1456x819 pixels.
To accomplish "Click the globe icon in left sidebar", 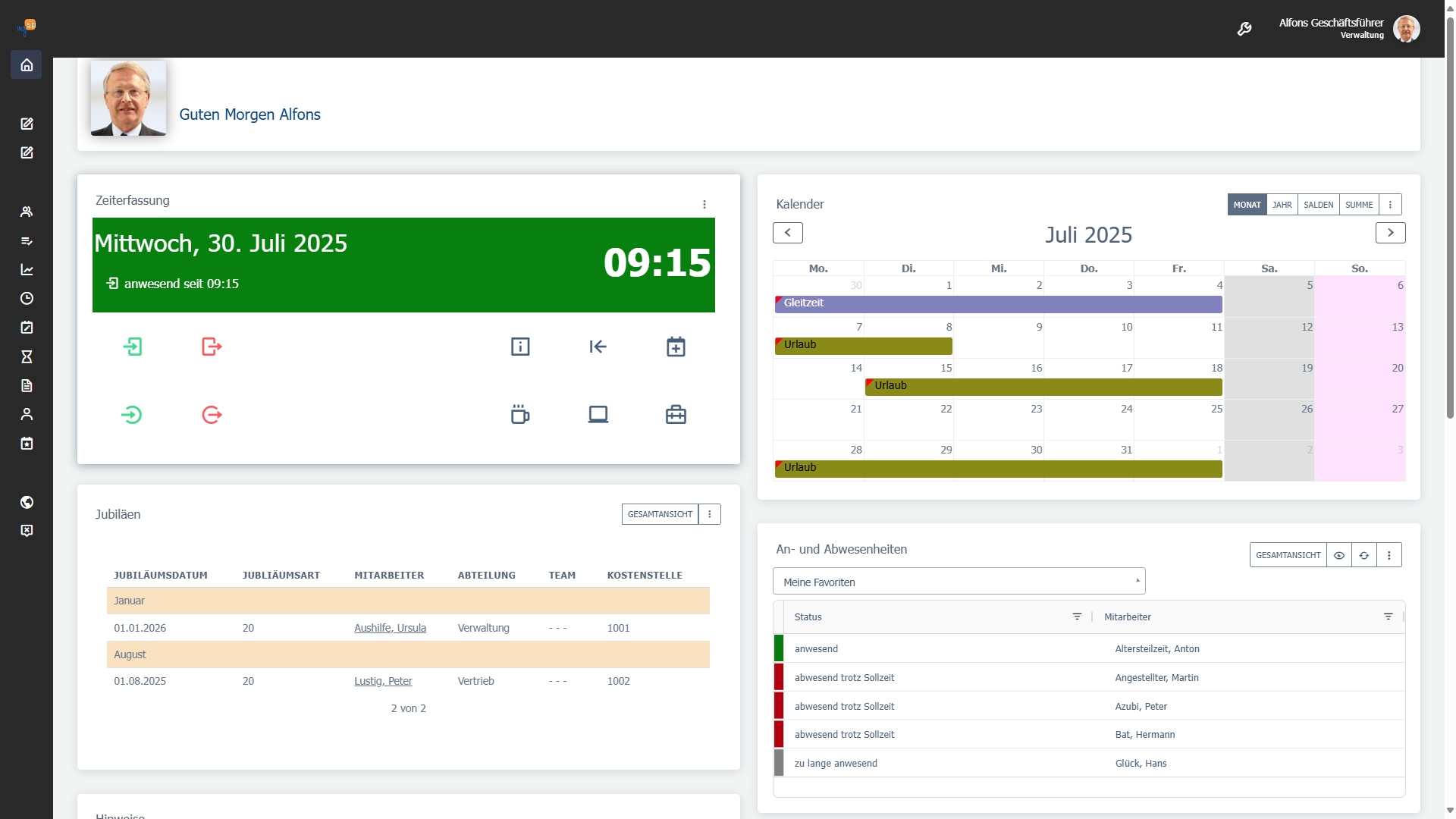I will pyautogui.click(x=27, y=502).
